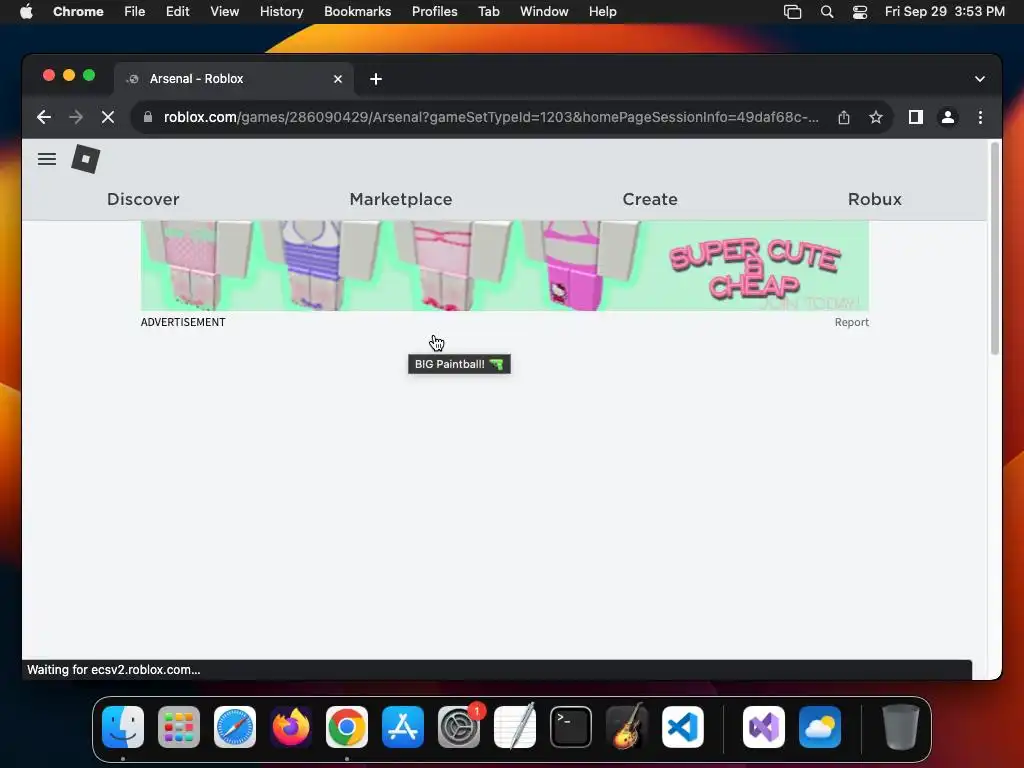Click the vertical page scrollbar
Screen dimensions: 1024x768
pyautogui.click(x=995, y=248)
